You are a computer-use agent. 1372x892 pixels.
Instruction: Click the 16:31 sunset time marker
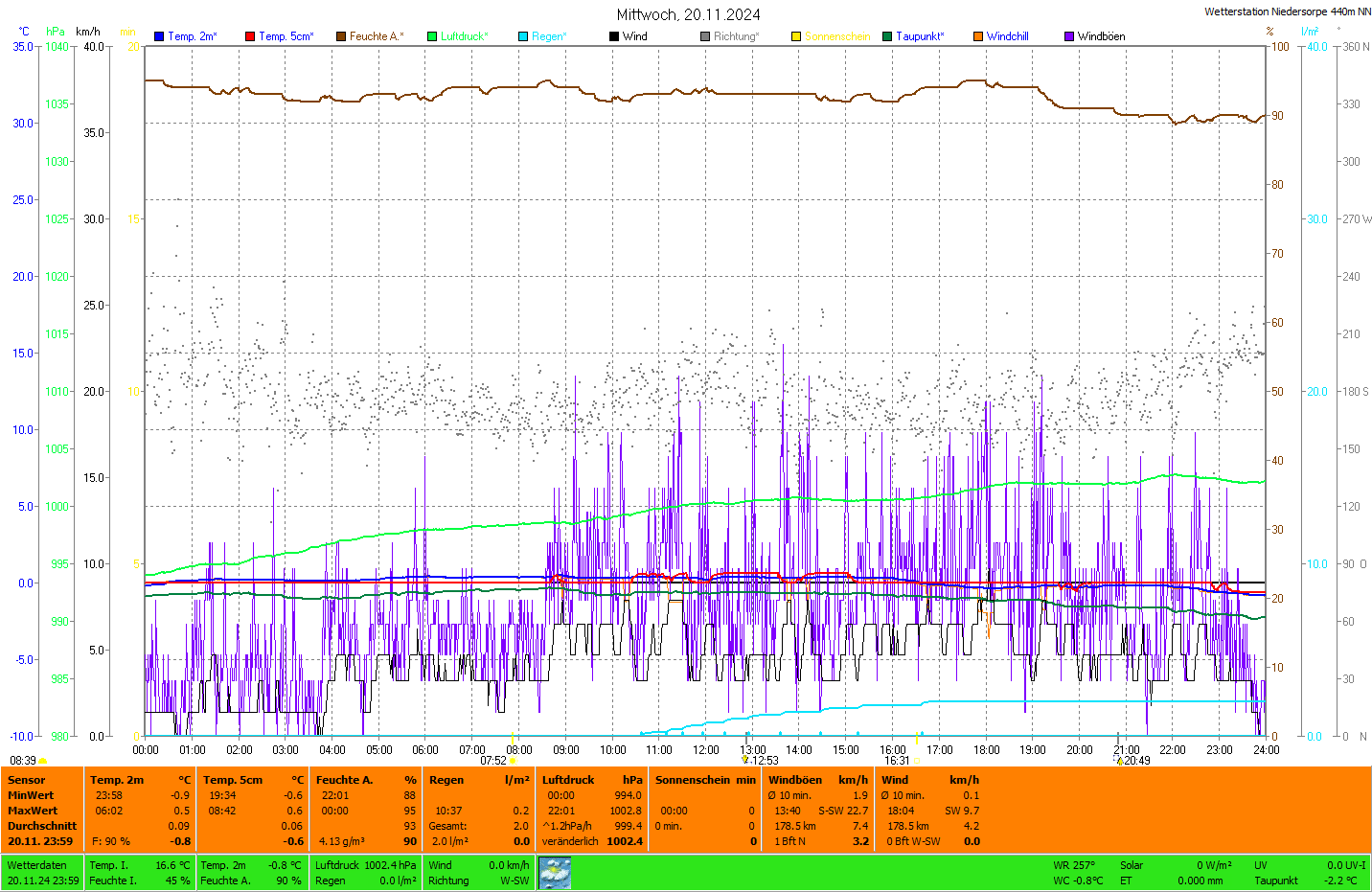pos(897,761)
